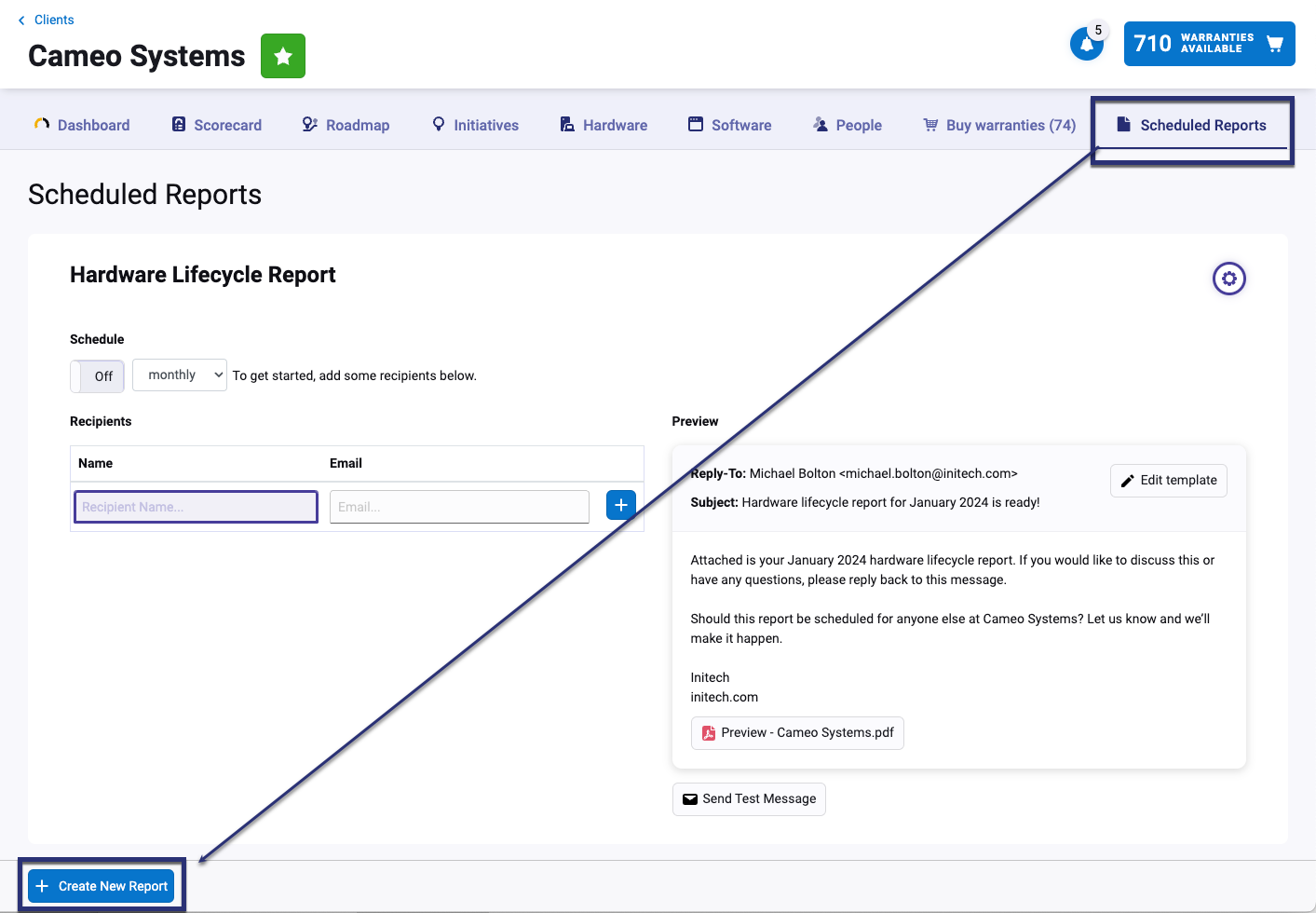
Task: Open the report settings gear icon
Action: pyautogui.click(x=1228, y=278)
